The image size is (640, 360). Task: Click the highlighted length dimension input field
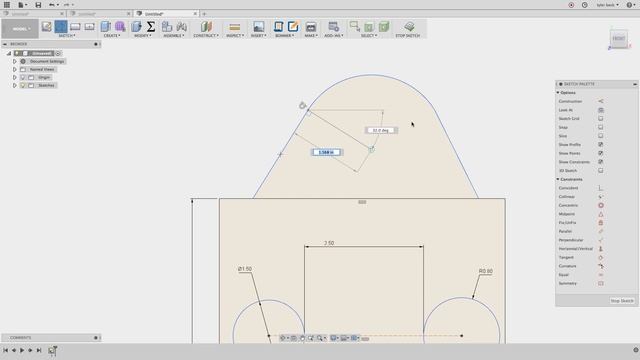point(327,152)
